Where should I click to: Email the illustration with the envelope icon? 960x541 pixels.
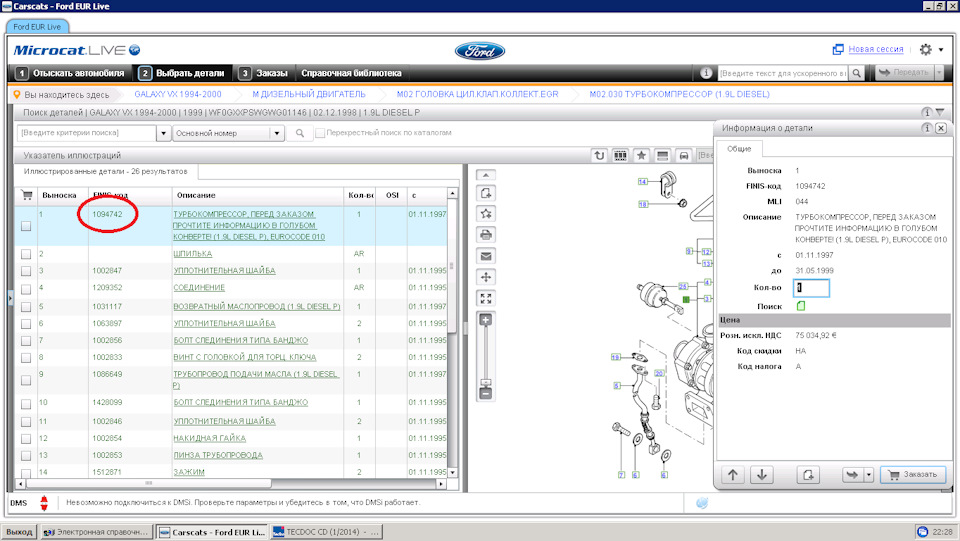pyautogui.click(x=486, y=256)
